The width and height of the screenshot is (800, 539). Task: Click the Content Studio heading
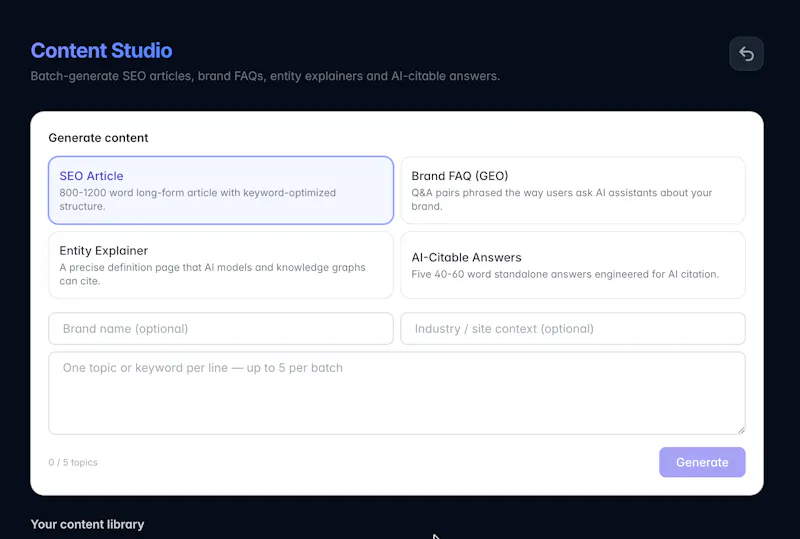102,51
